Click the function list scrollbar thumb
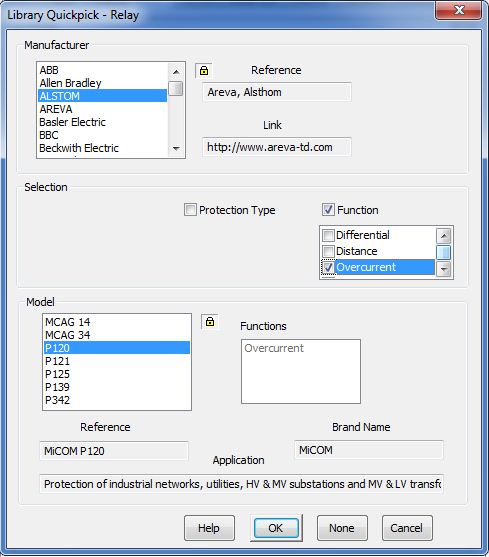This screenshot has height=557, width=489. pyautogui.click(x=444, y=252)
